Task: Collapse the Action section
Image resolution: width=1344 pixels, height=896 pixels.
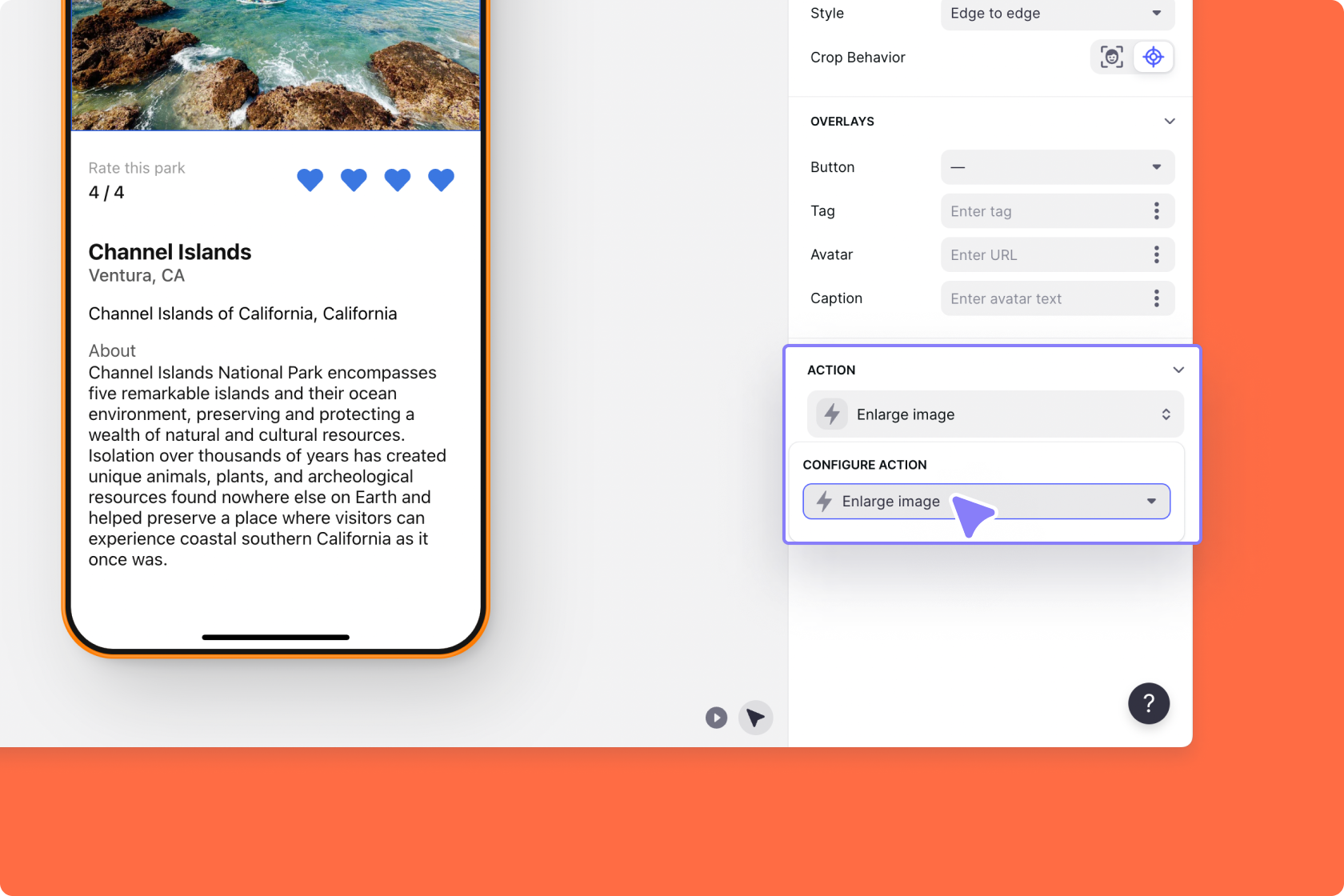Action: pos(1178,370)
